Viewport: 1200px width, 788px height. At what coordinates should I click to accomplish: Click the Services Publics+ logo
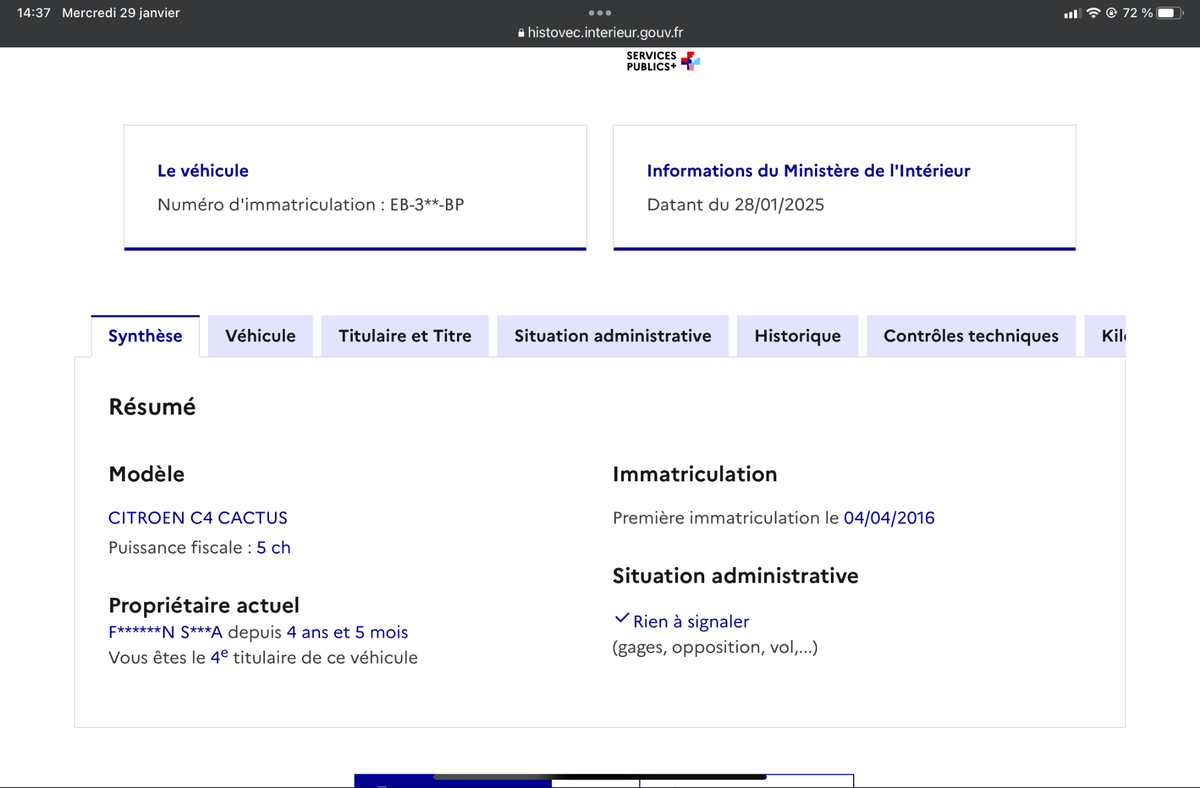pyautogui.click(x=662, y=60)
